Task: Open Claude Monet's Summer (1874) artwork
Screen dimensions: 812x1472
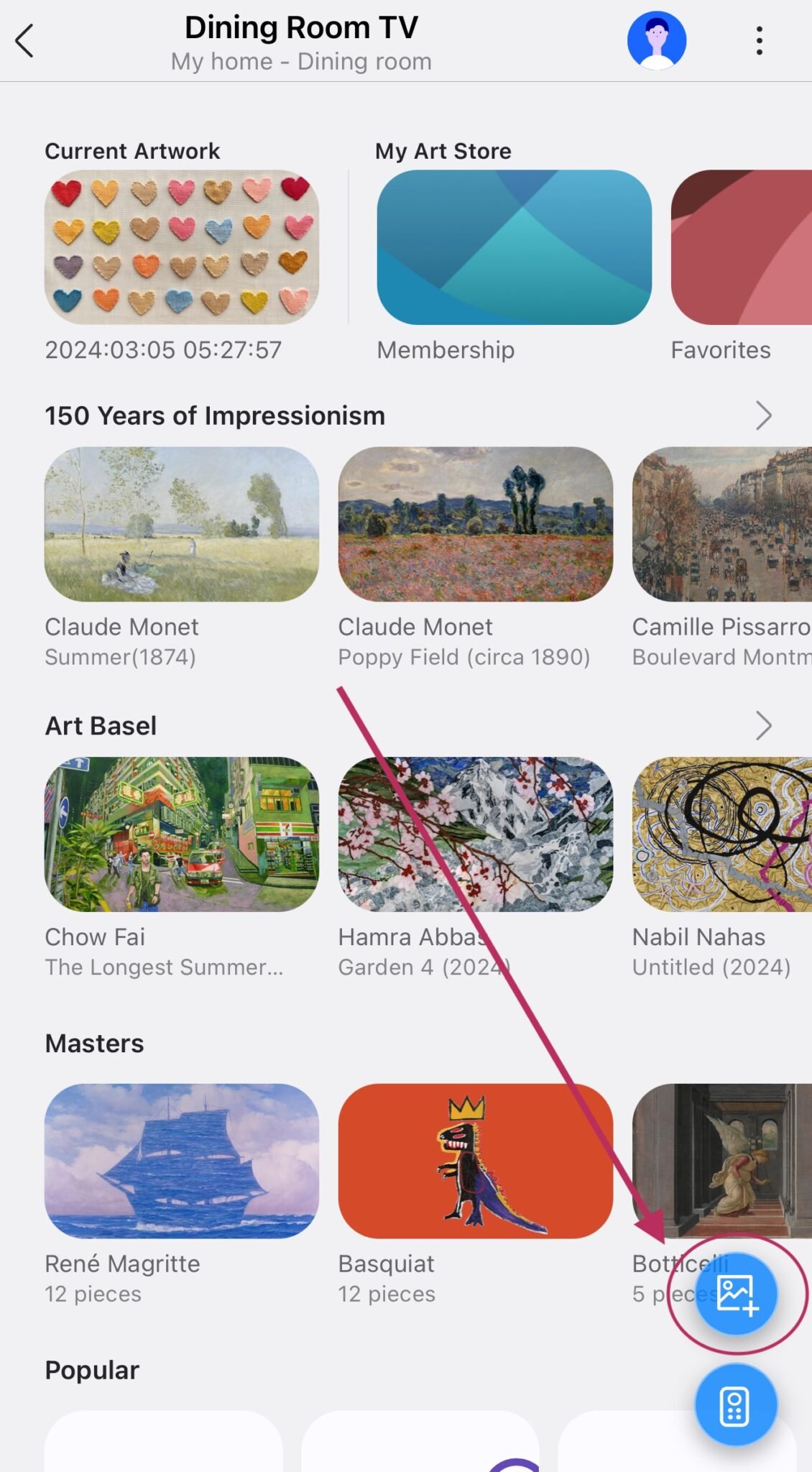Action: (x=181, y=523)
